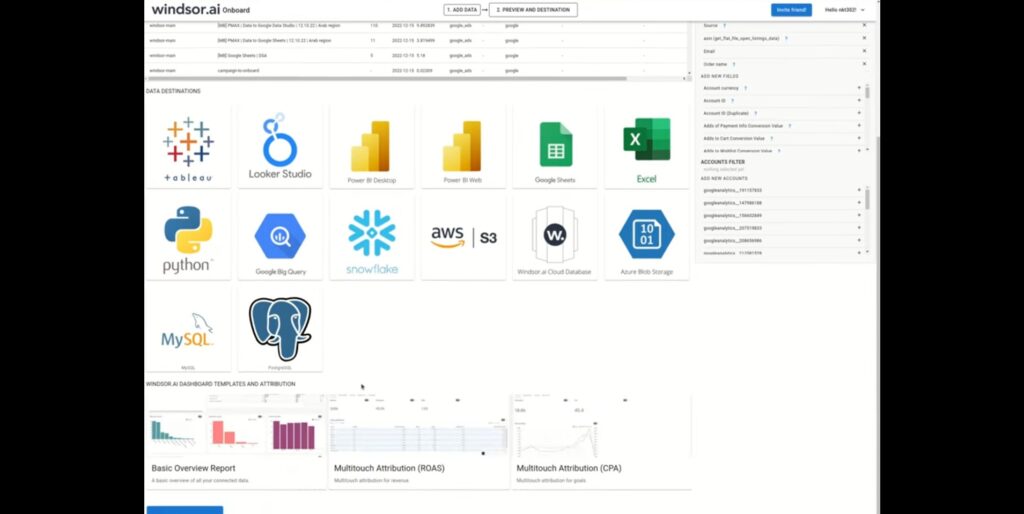Viewport: 1024px width, 514px height.
Task: Click the Add New Accounts list scrollbar
Action: pos(867,199)
